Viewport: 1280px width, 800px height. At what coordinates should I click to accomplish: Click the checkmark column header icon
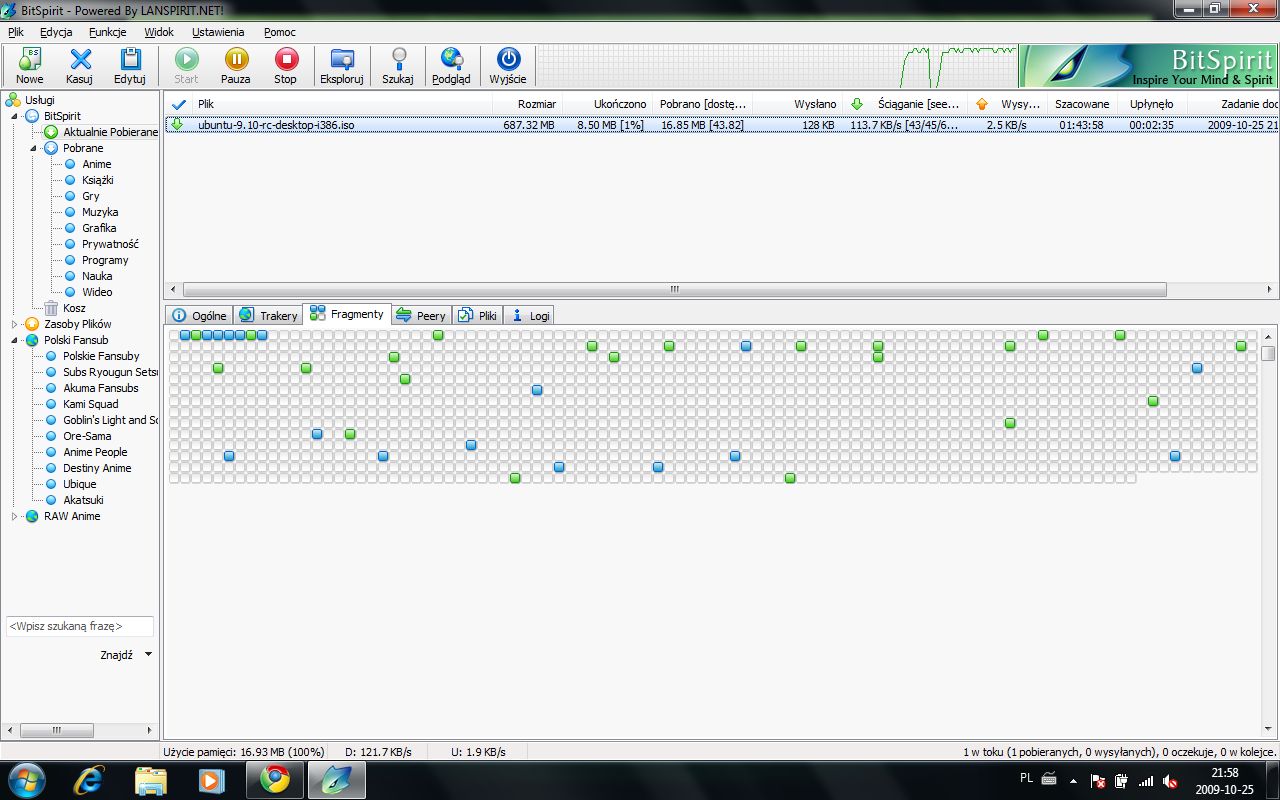[x=179, y=104]
